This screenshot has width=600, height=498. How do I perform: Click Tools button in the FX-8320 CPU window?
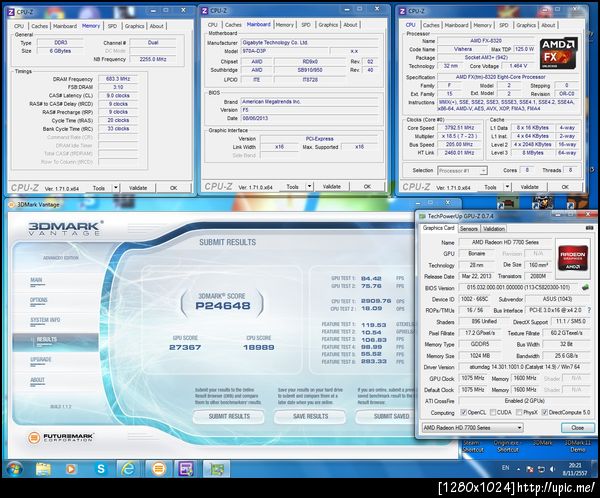[490, 187]
